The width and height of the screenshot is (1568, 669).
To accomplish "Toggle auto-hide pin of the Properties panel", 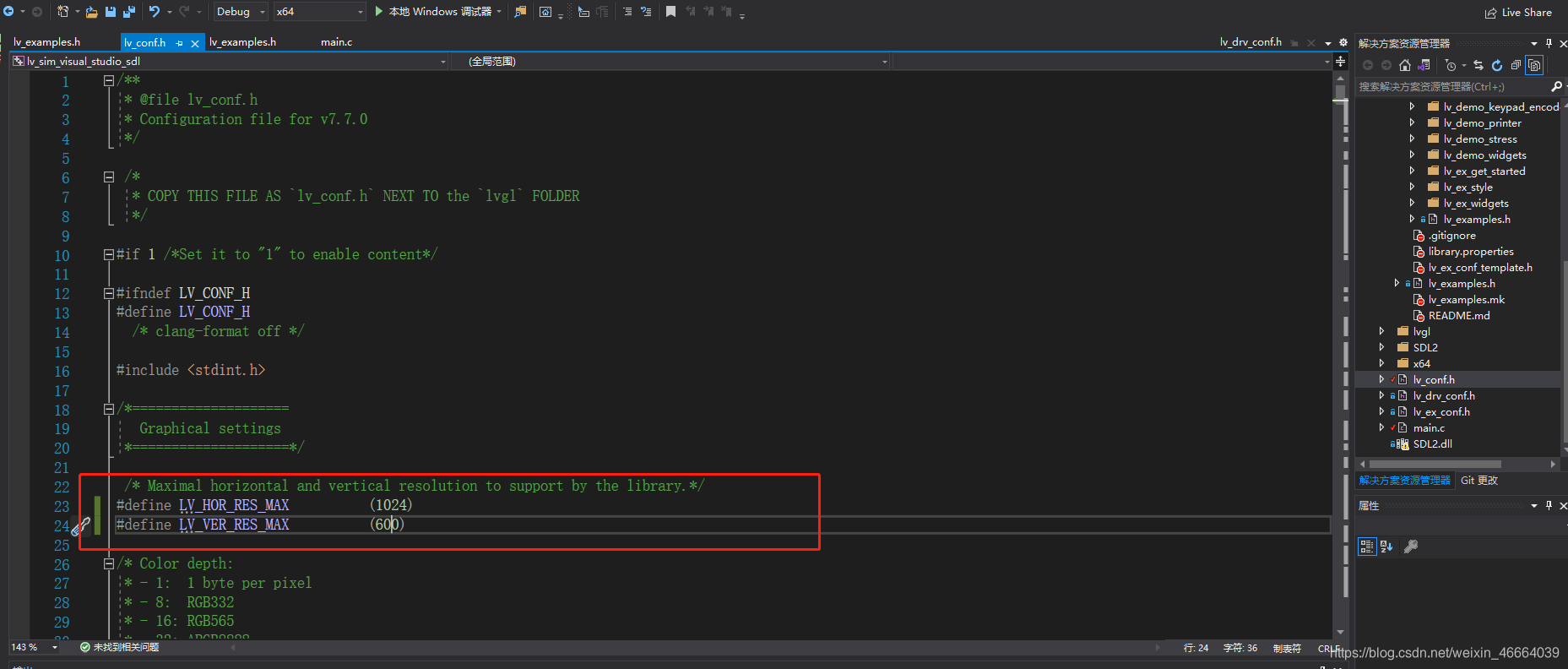I will pyautogui.click(x=1549, y=505).
